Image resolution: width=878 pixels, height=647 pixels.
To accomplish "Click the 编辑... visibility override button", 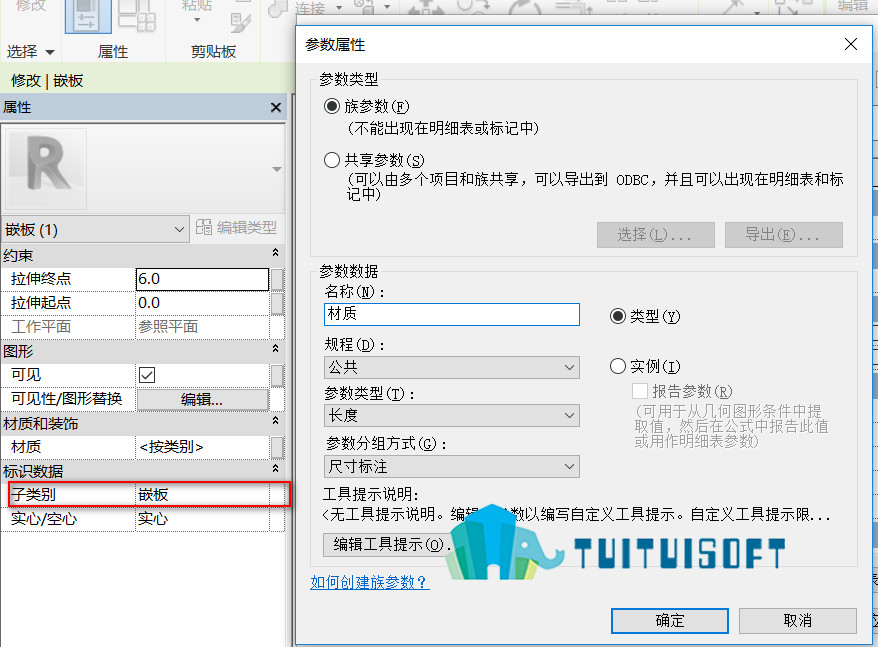I will pyautogui.click(x=202, y=399).
